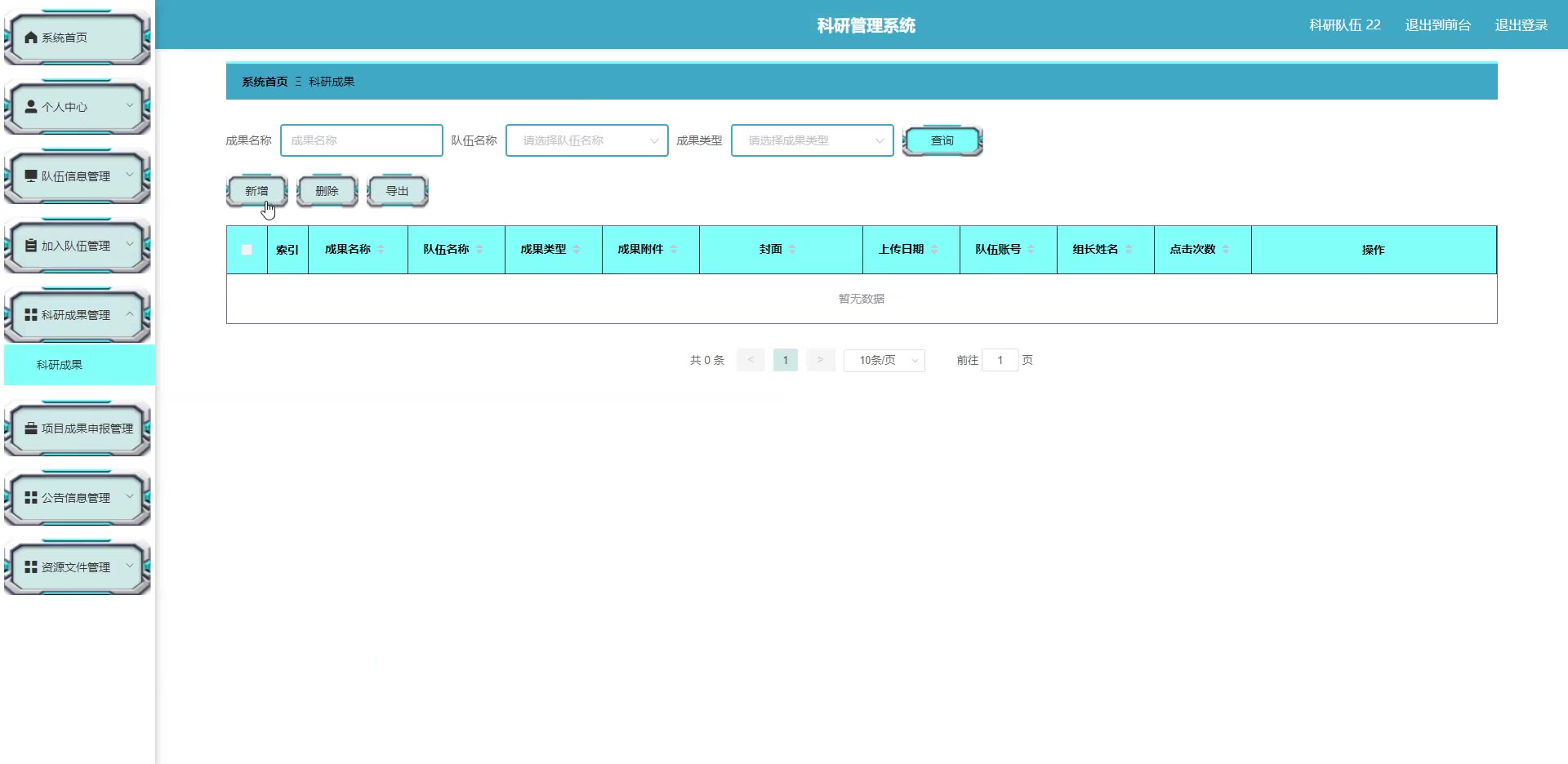This screenshot has width=1568, height=764.
Task: Click the next page arrow
Action: (x=820, y=360)
